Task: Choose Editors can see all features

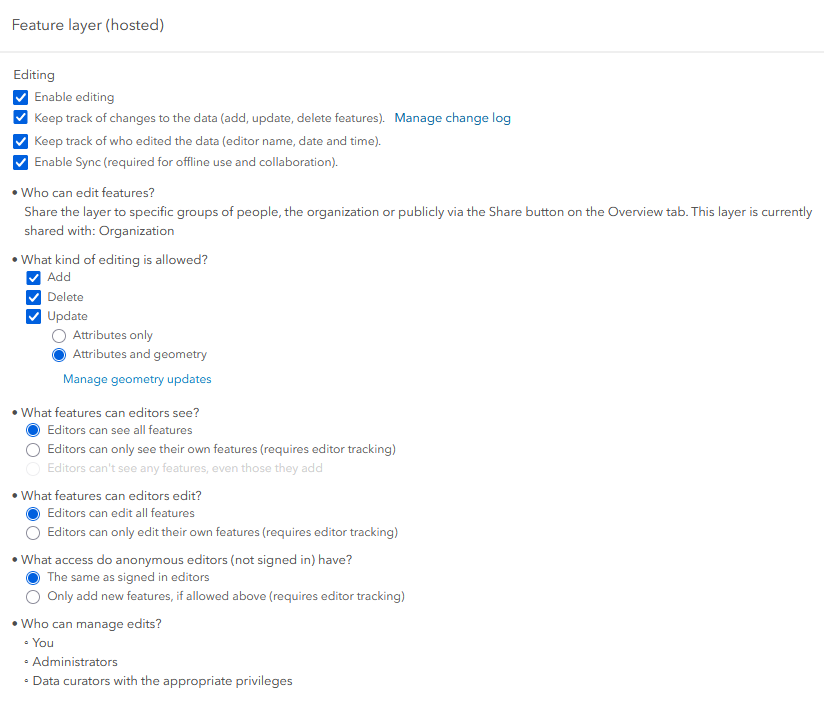Action: 33,431
